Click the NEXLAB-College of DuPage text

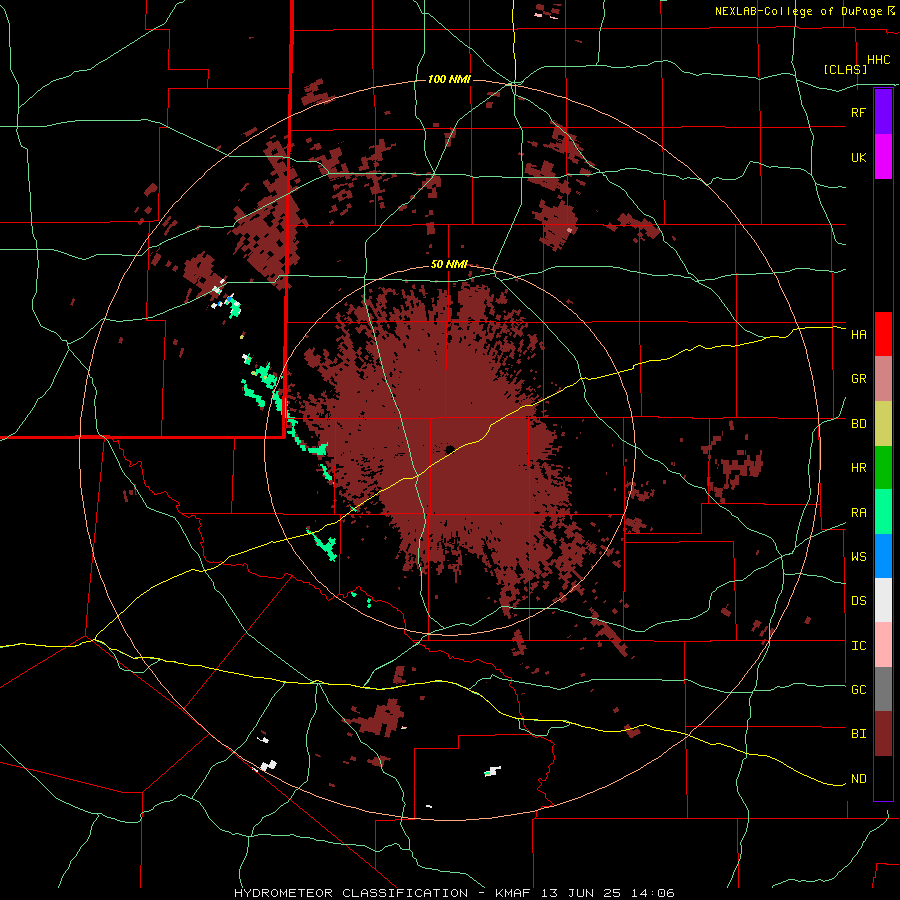(800, 11)
